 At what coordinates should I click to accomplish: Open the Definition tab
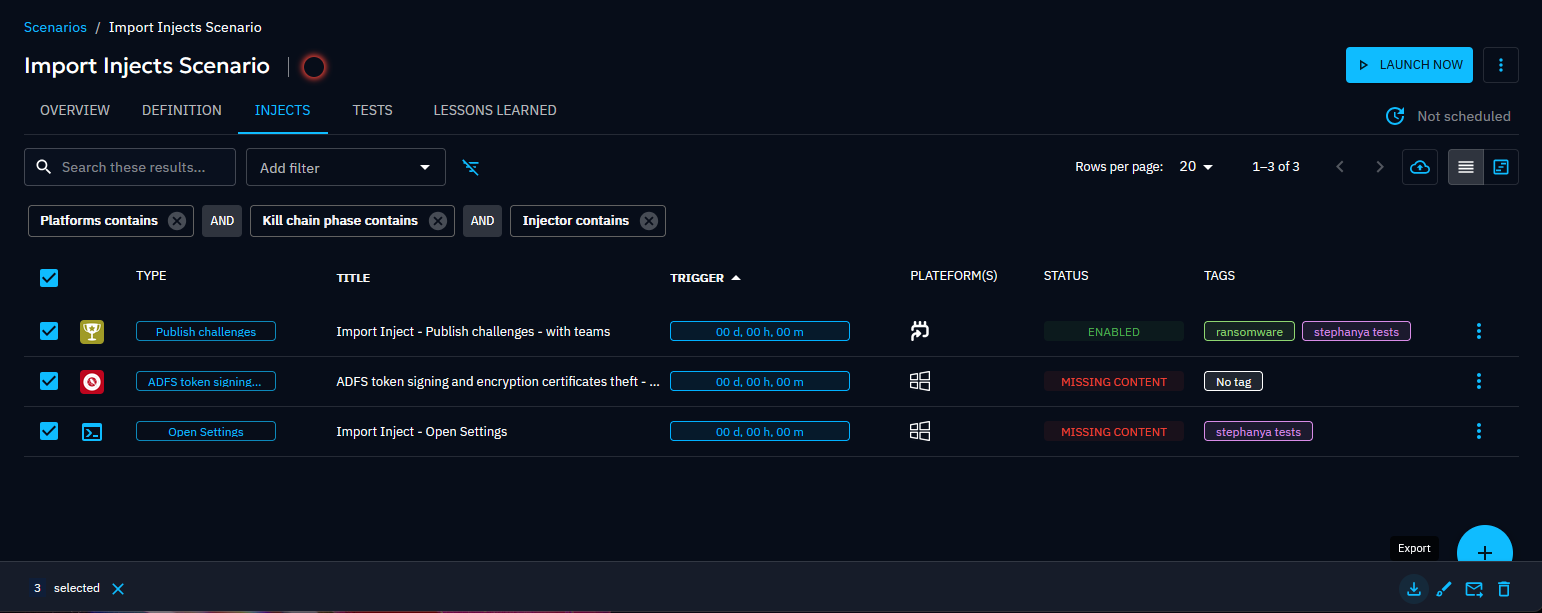[x=182, y=110]
